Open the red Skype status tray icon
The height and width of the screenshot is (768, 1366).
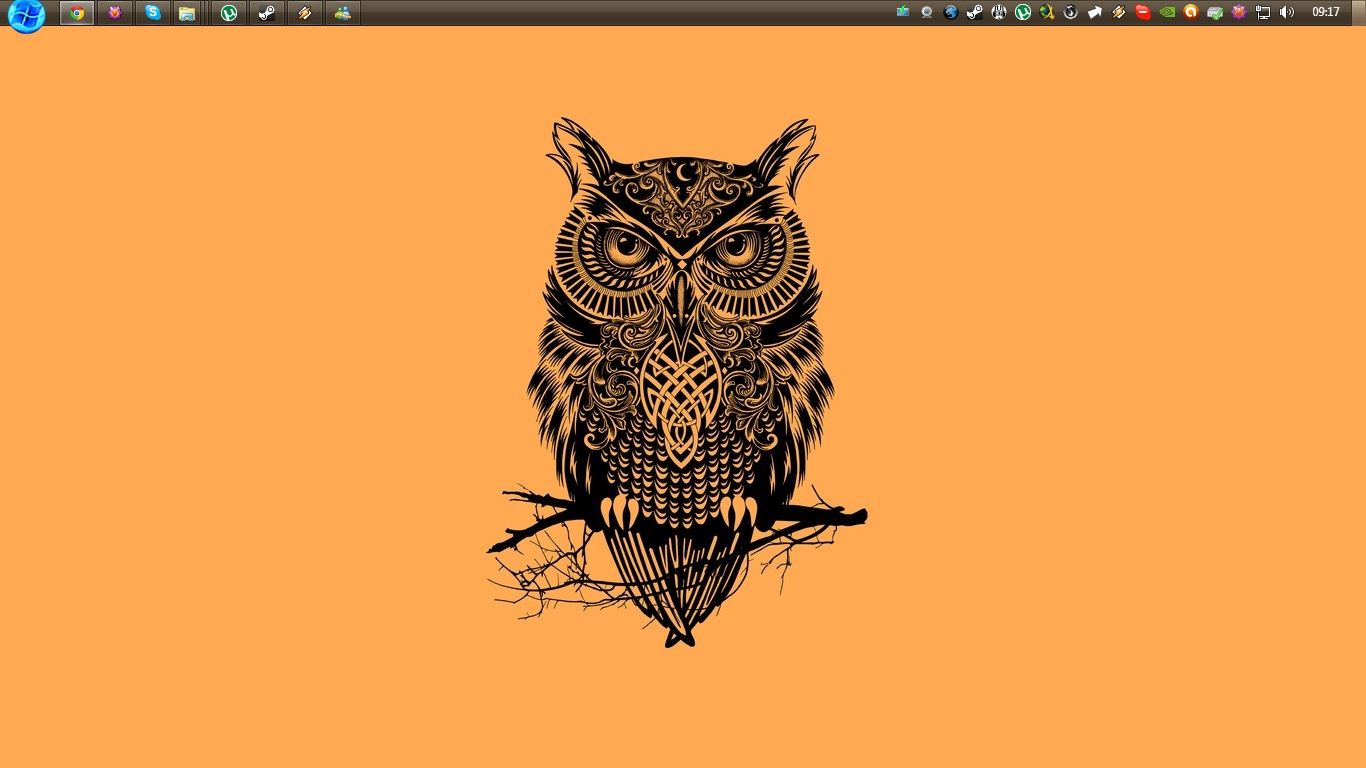(x=1143, y=13)
